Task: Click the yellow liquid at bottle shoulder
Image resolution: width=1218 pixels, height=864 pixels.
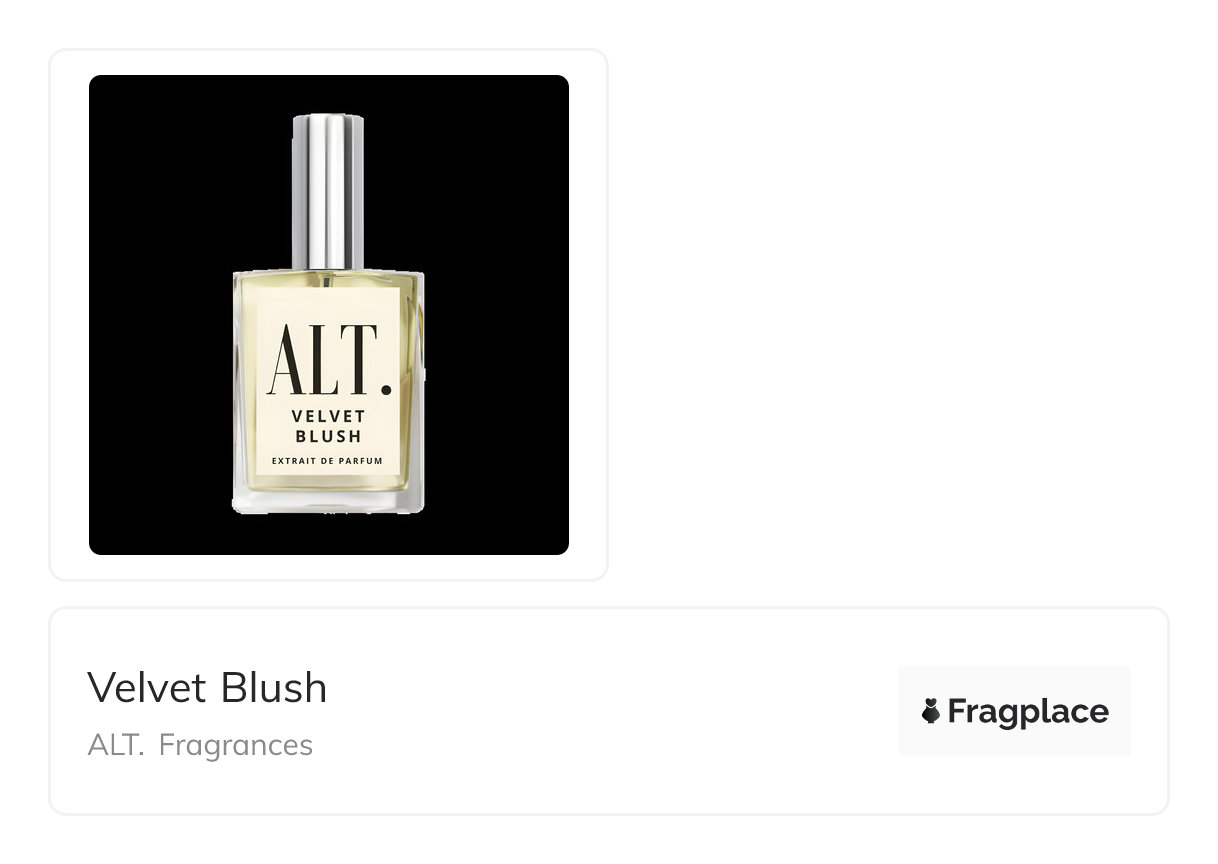Action: click(x=328, y=280)
